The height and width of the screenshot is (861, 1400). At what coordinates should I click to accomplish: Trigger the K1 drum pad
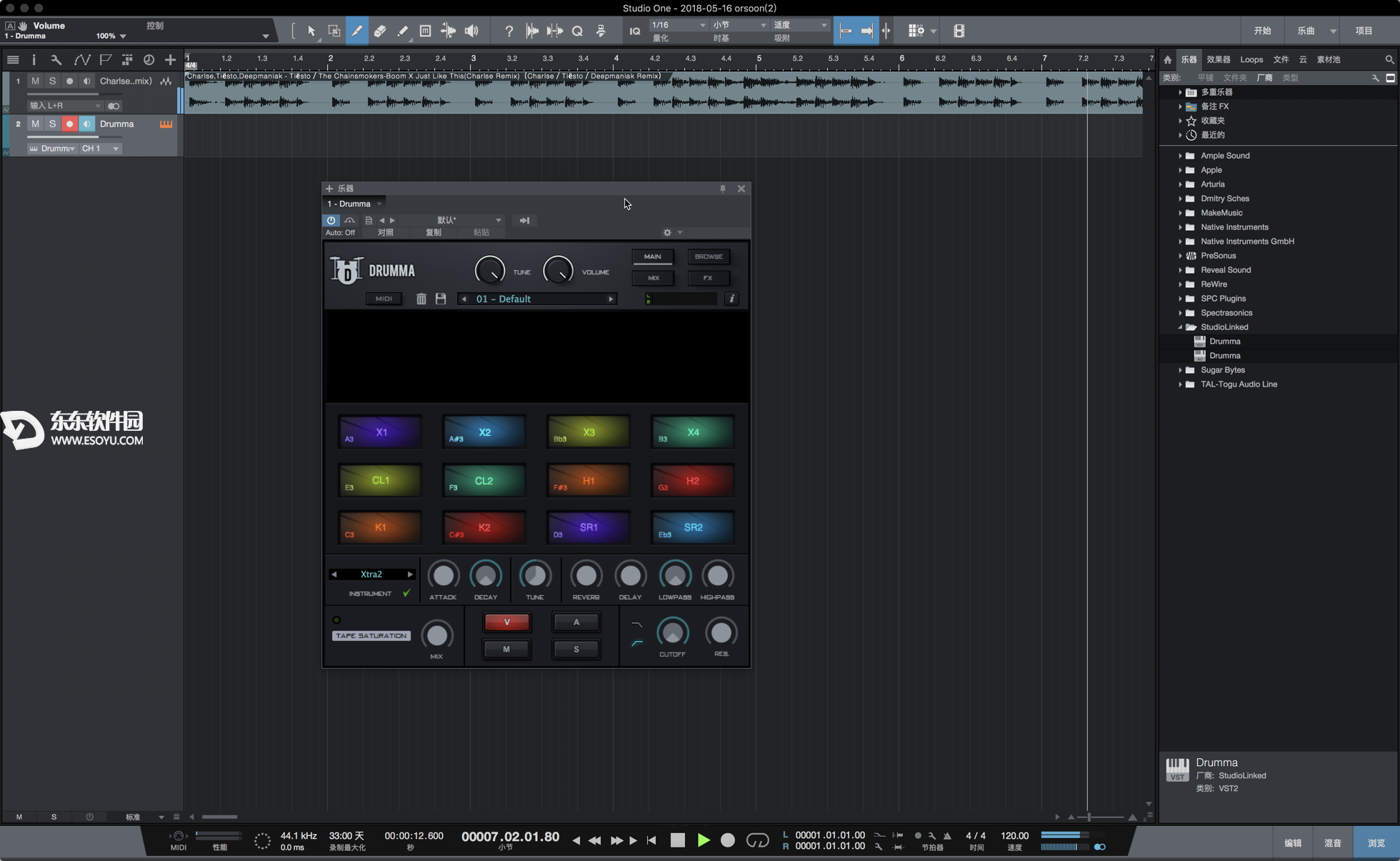pyautogui.click(x=380, y=527)
